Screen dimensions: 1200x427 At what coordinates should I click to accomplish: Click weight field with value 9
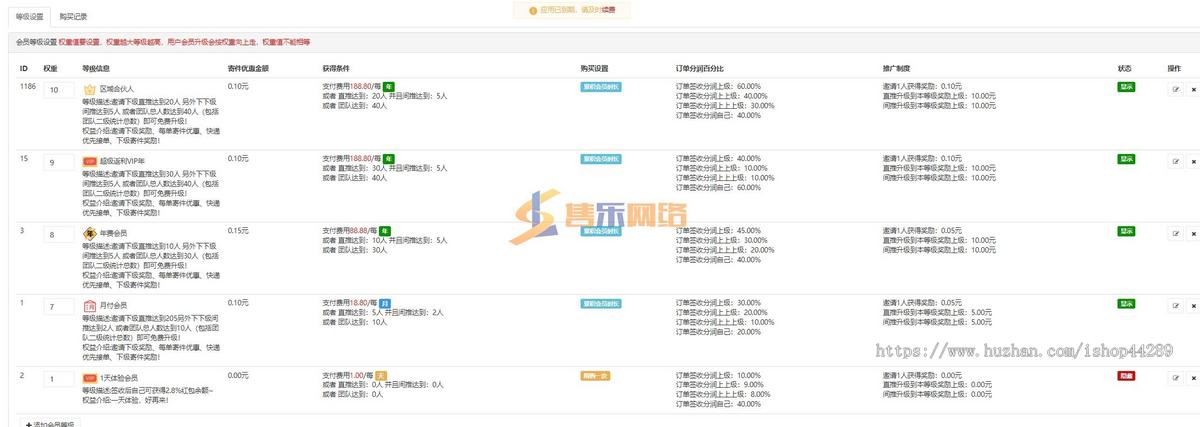[x=59, y=162]
